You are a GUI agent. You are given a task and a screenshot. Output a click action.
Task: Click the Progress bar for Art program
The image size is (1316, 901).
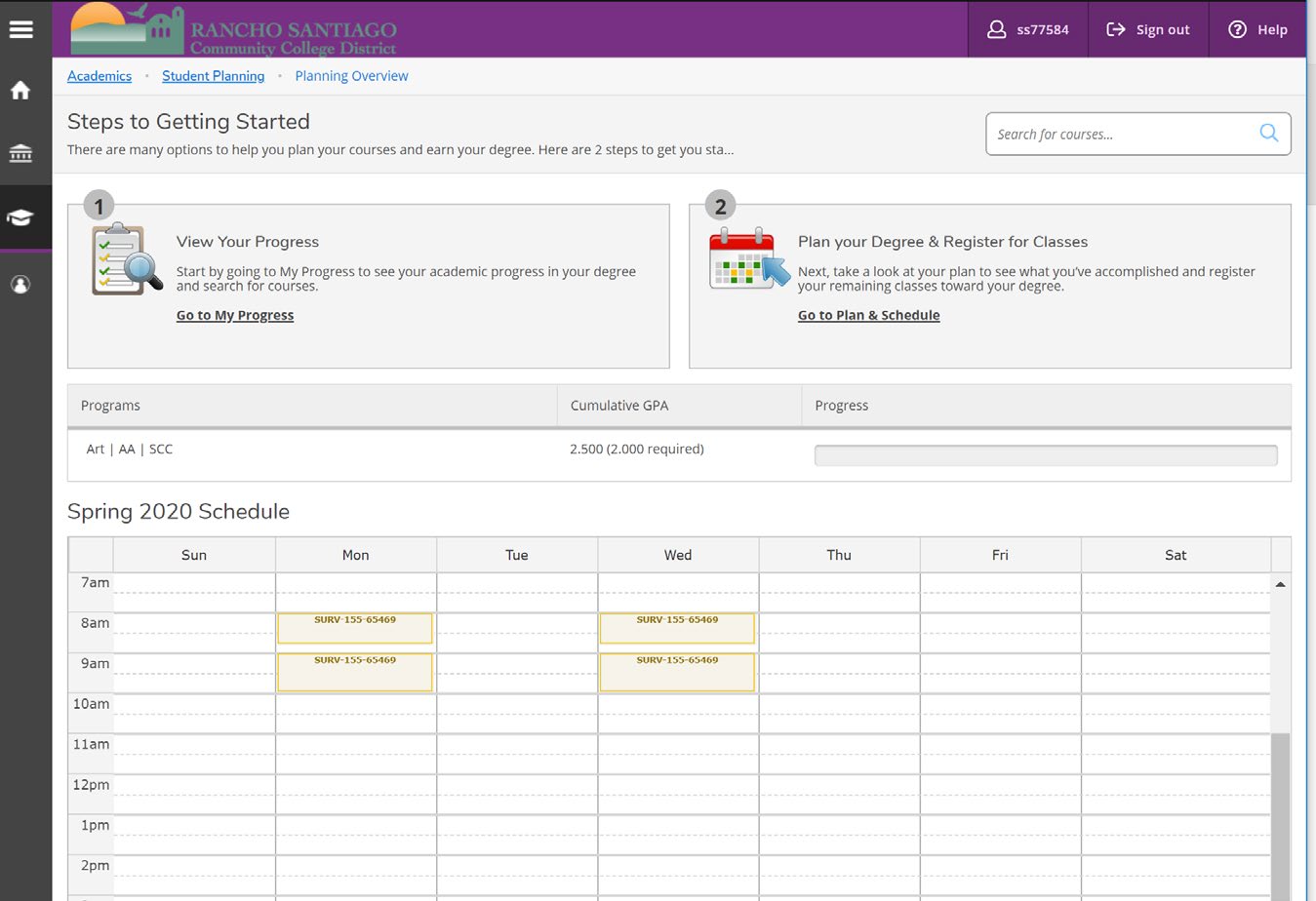(1045, 454)
